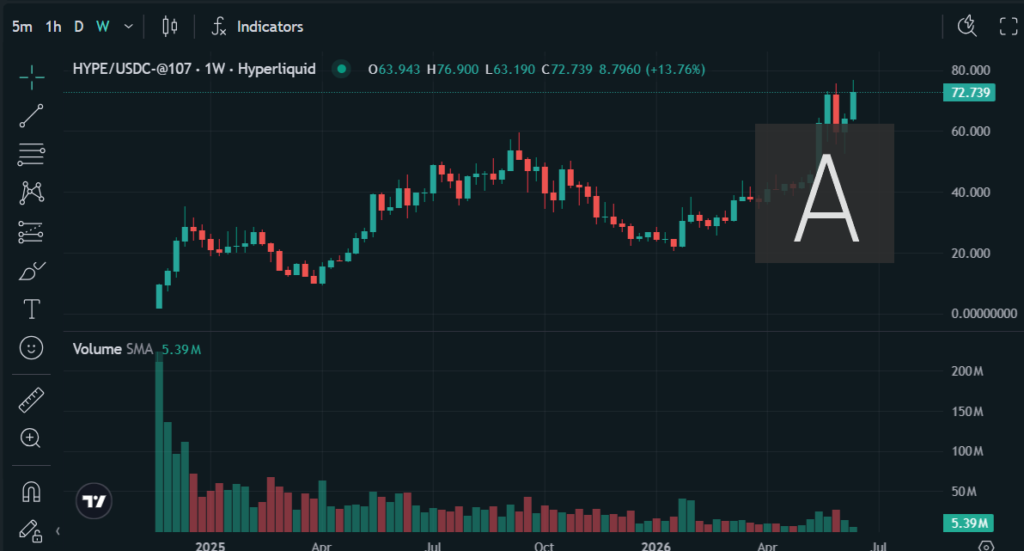Image resolution: width=1024 pixels, height=551 pixels.
Task: Click the 0.00000000 price axis label
Action: (x=984, y=313)
